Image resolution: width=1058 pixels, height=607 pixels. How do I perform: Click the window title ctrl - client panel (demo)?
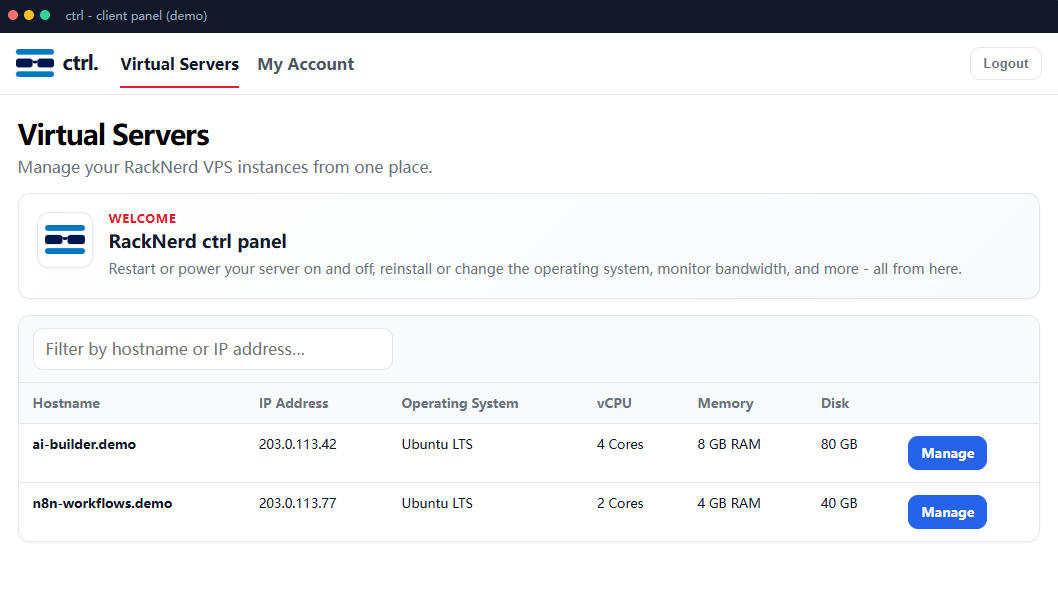136,16
